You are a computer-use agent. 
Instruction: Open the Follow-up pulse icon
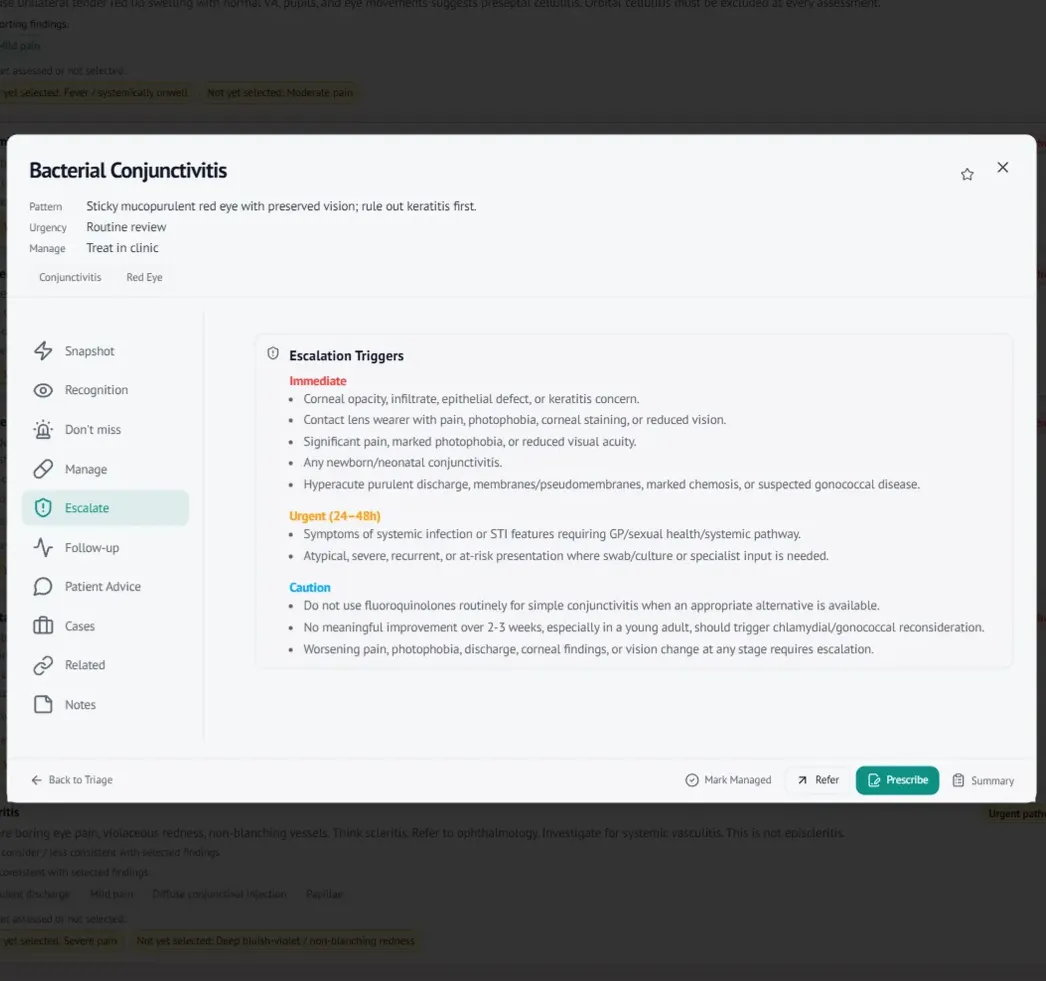[43, 548]
